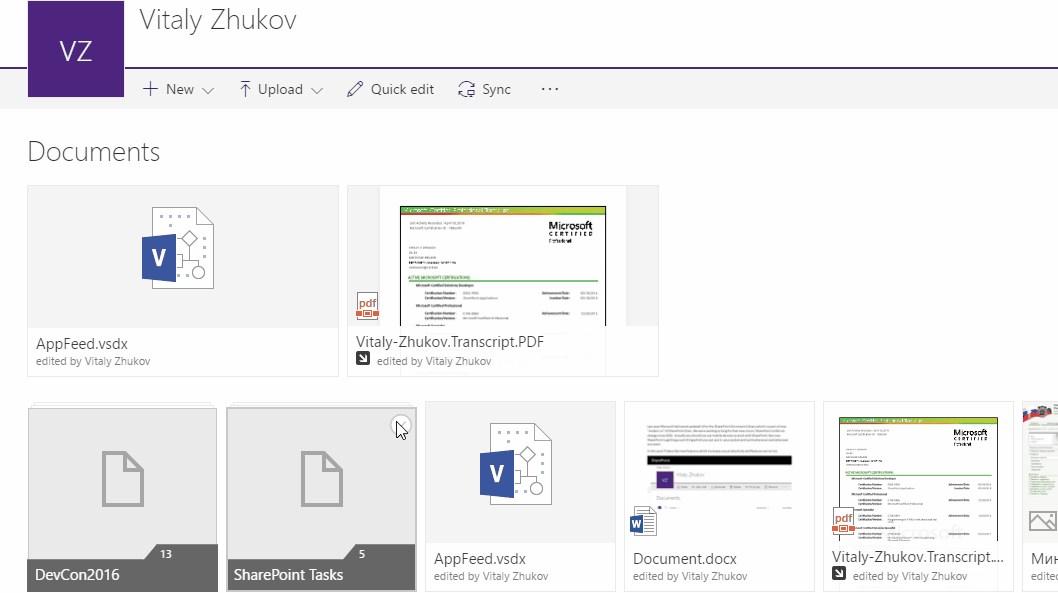Click the New button label

tap(179, 89)
